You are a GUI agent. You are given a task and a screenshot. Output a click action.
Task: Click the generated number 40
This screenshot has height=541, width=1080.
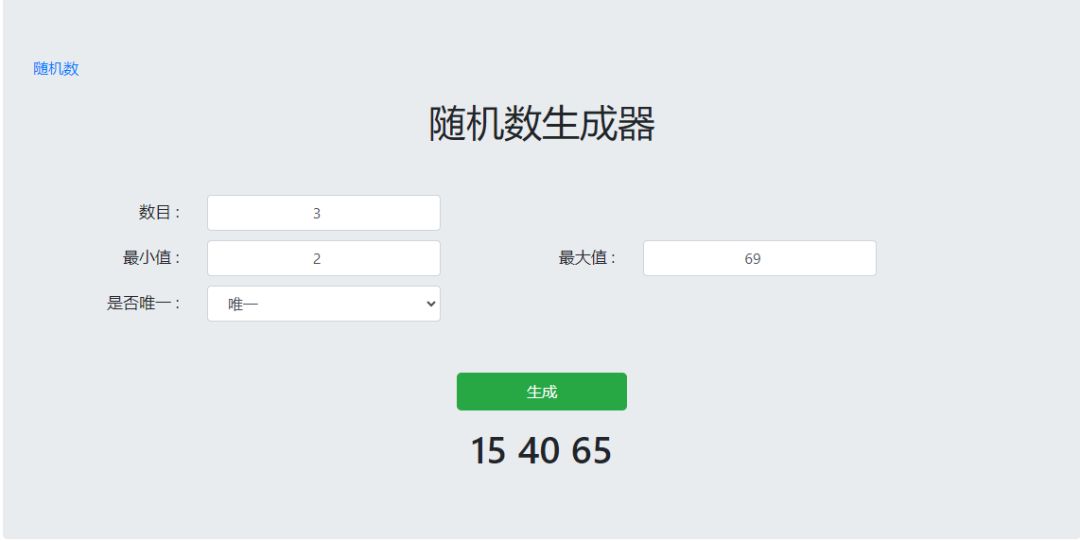538,451
